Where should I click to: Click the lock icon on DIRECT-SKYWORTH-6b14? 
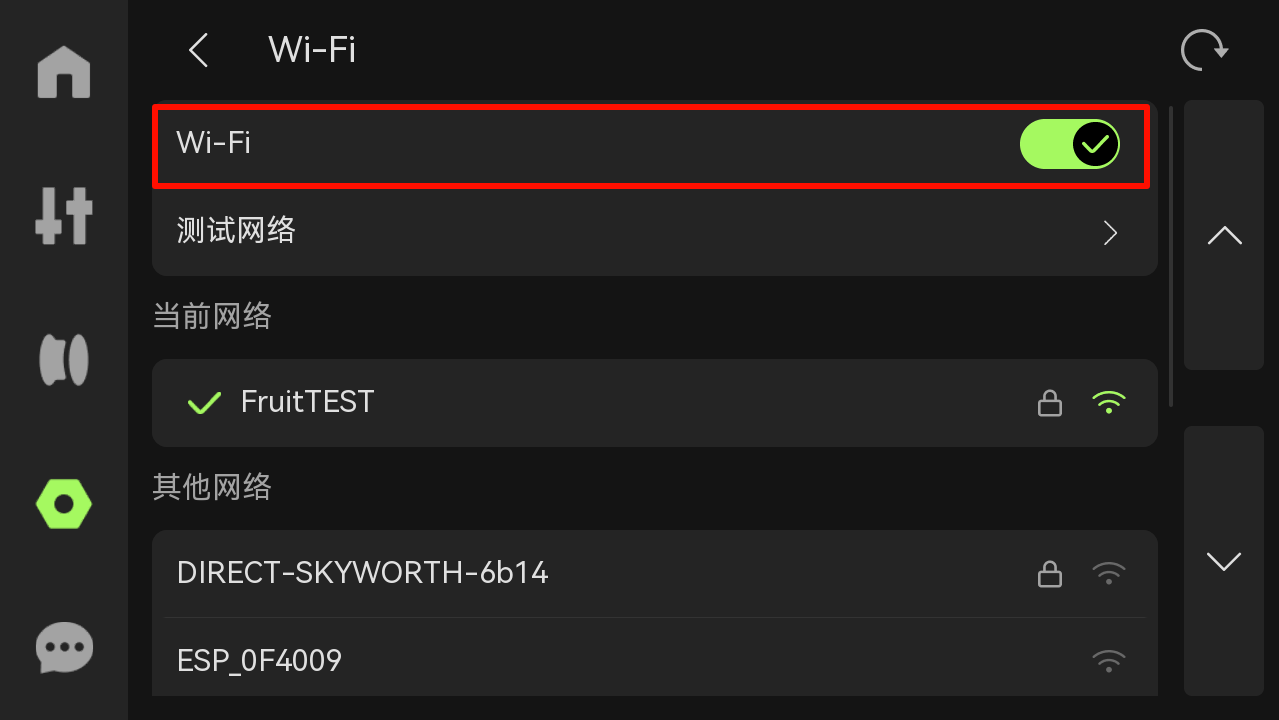tap(1049, 574)
